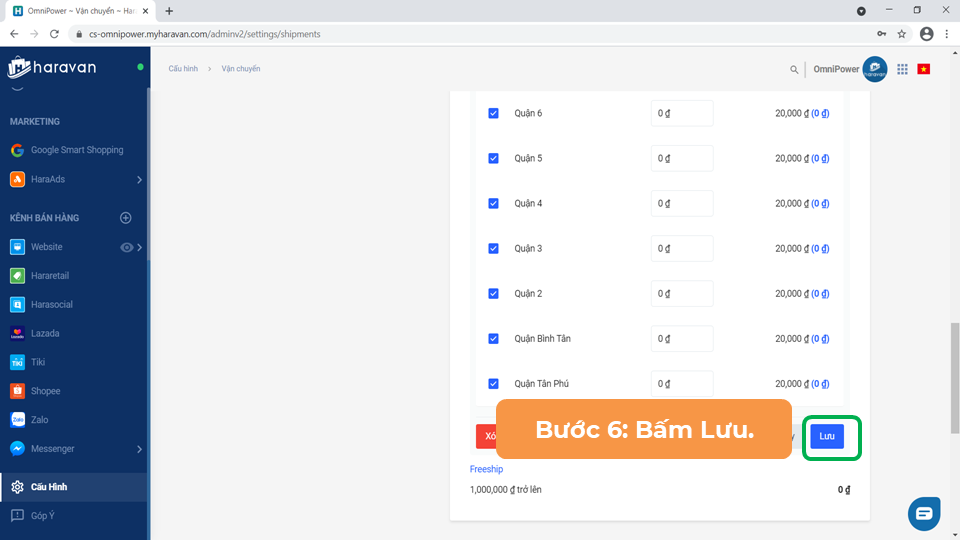Viewport: 960px width, 540px height.
Task: Open the Freeship link
Action: pyautogui.click(x=486, y=469)
